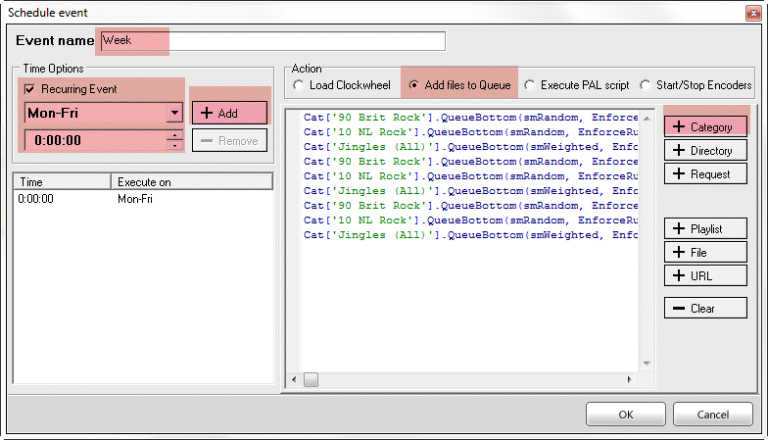Select the Load Clockwheel radio option
Viewport: 768px width, 440px height.
click(x=298, y=86)
